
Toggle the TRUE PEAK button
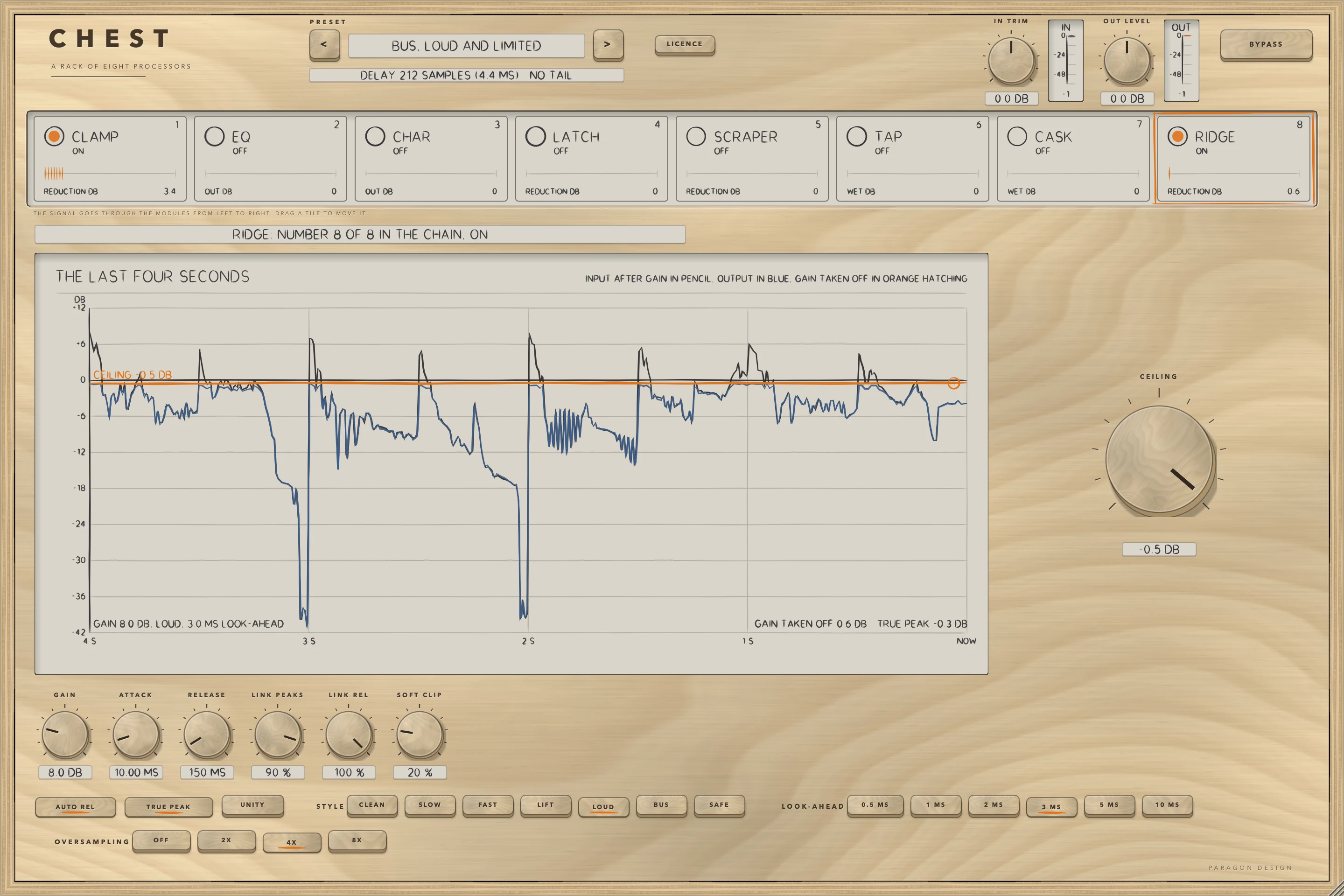168,807
